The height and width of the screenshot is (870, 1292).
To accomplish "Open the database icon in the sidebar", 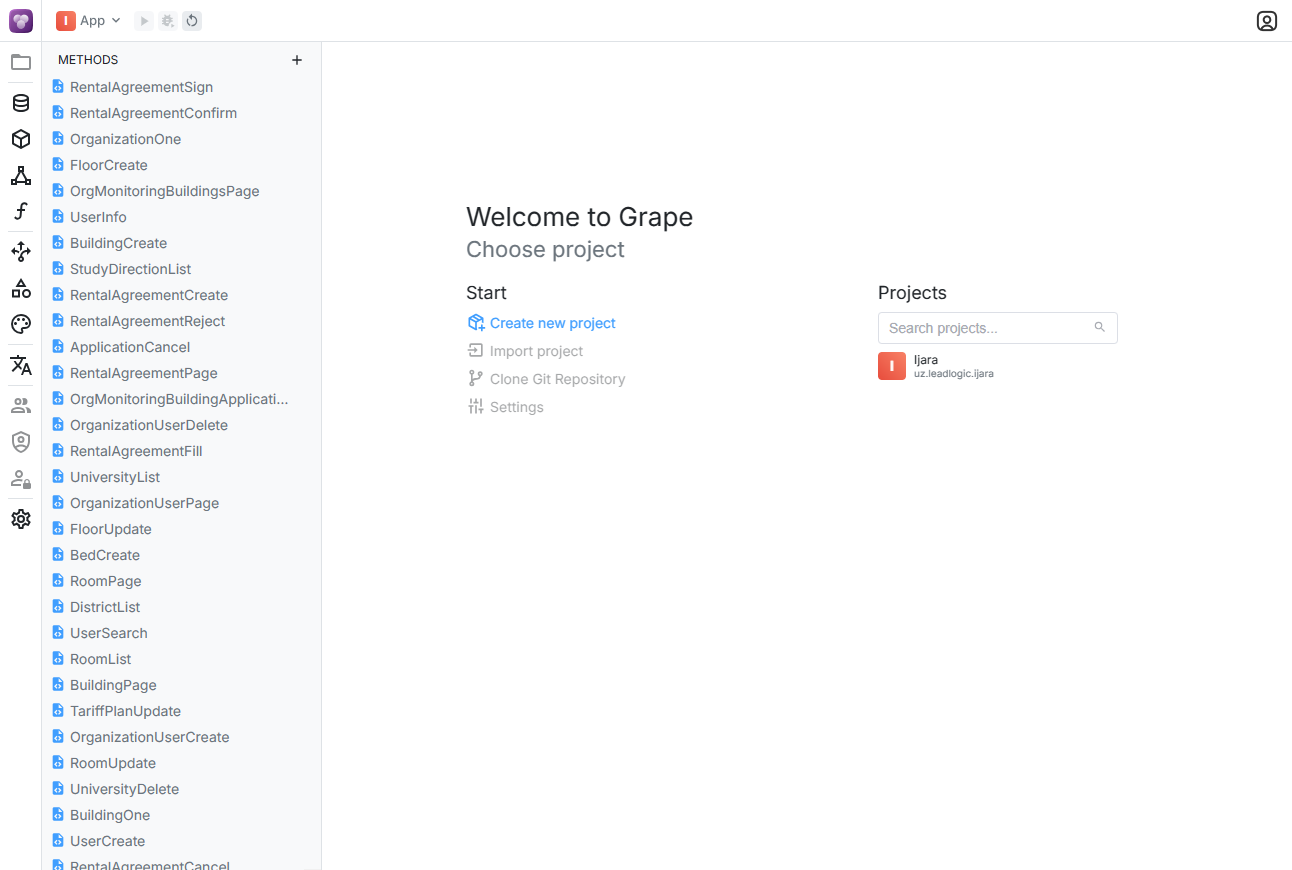I will 20,103.
